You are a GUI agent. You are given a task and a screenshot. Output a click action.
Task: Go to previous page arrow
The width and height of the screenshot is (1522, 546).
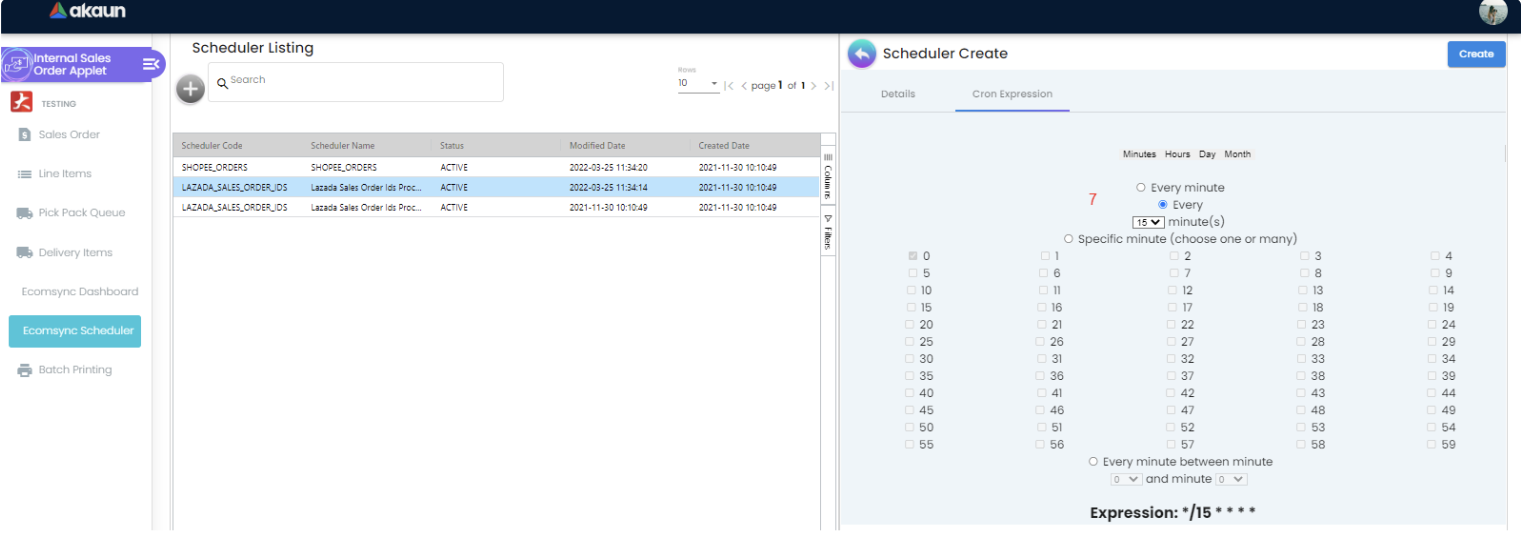coord(744,86)
